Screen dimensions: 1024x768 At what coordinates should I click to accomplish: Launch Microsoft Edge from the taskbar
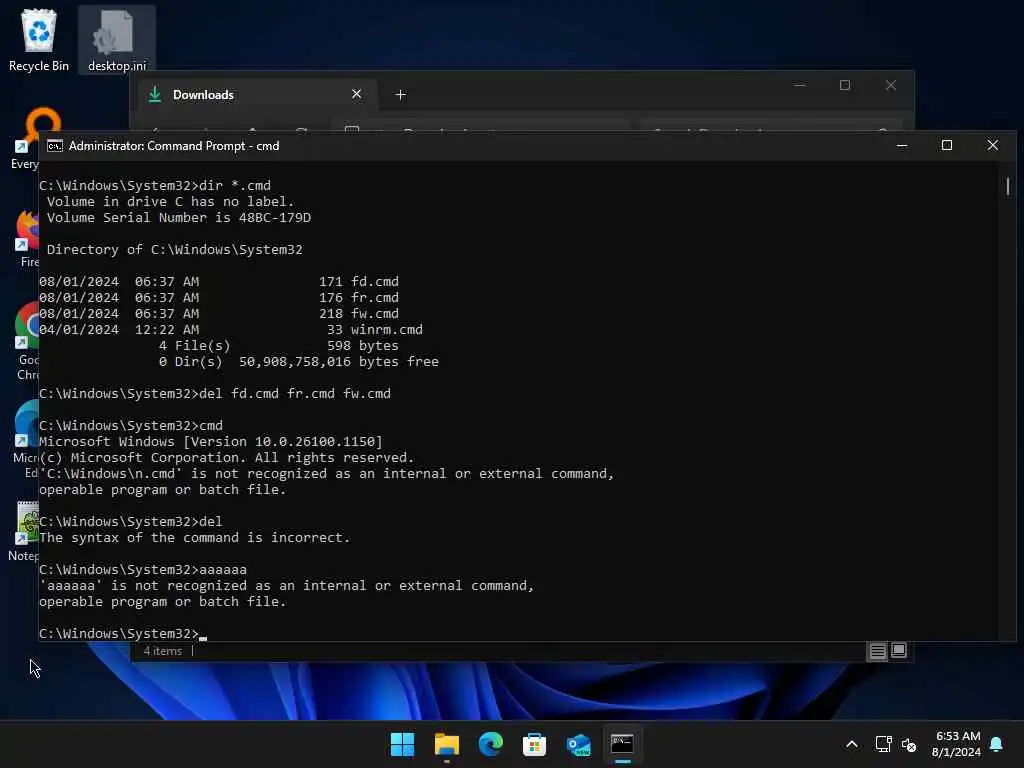pos(490,744)
